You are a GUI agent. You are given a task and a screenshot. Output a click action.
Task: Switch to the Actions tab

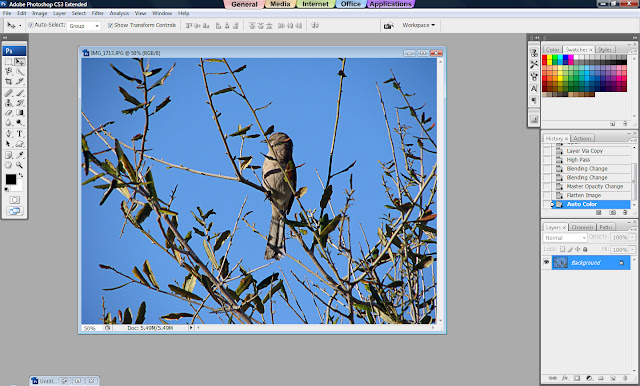[582, 138]
